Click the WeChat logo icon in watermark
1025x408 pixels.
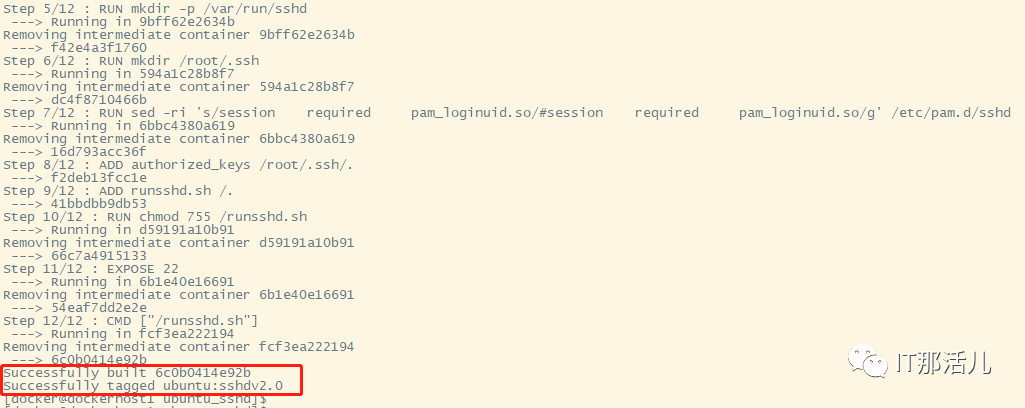(x=867, y=362)
